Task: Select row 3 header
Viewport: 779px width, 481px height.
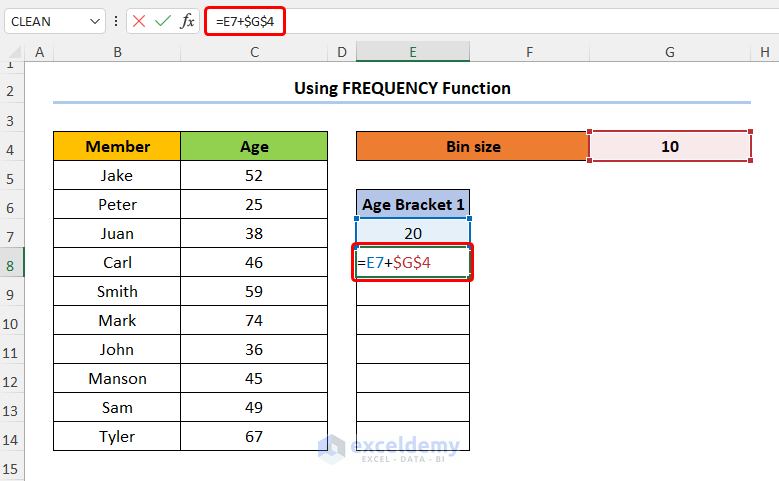Action: 12,118
